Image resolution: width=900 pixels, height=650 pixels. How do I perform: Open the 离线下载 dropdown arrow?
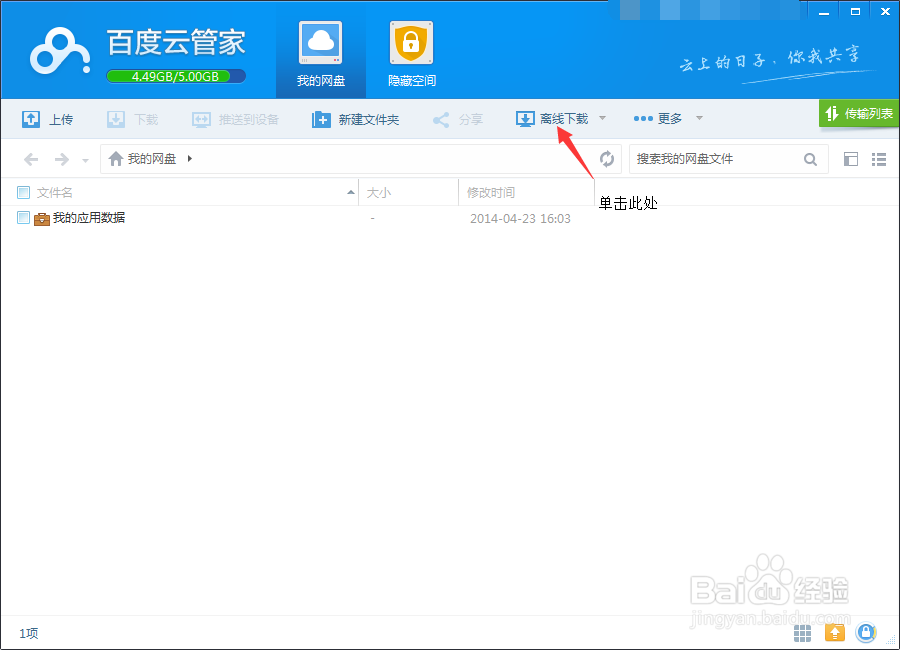coord(601,118)
